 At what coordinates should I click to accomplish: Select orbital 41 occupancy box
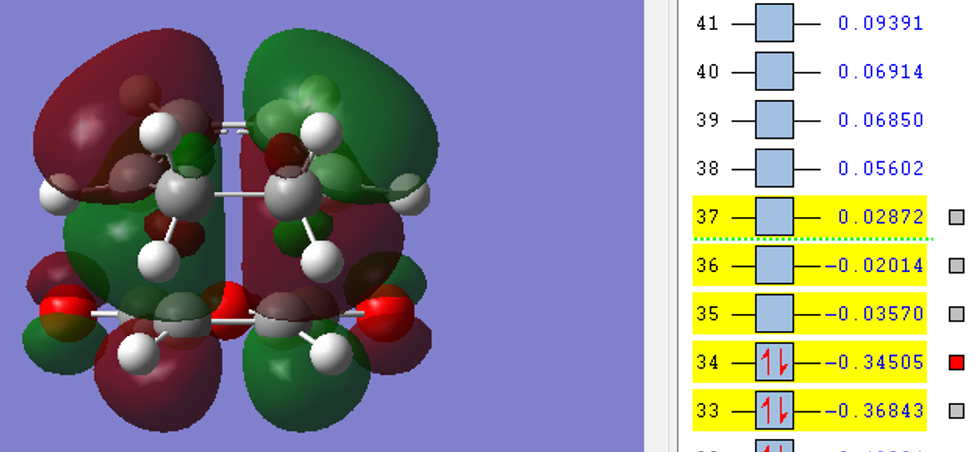(774, 23)
